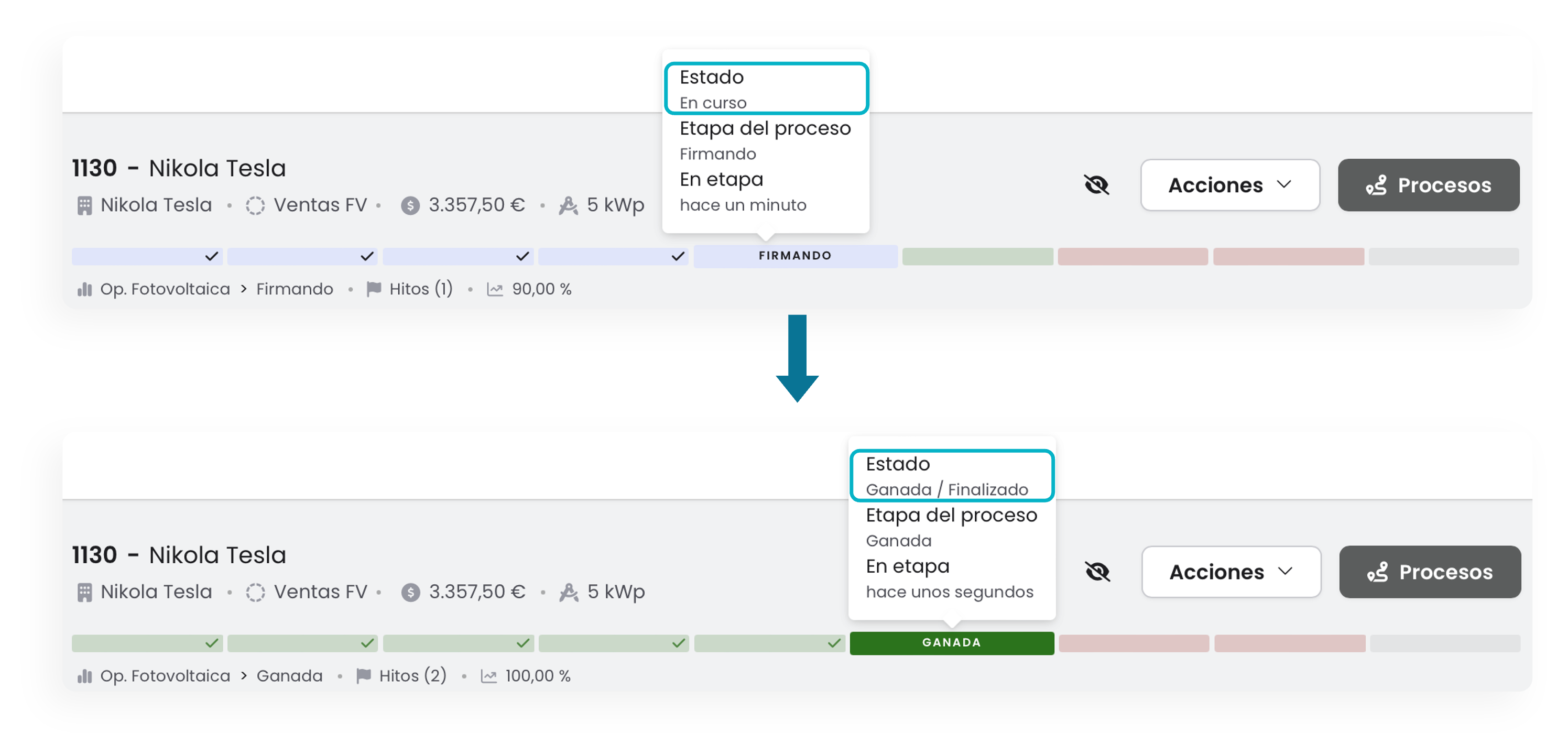
Task: Expand breadcrumb chevron before Ganada
Action: coord(244,676)
